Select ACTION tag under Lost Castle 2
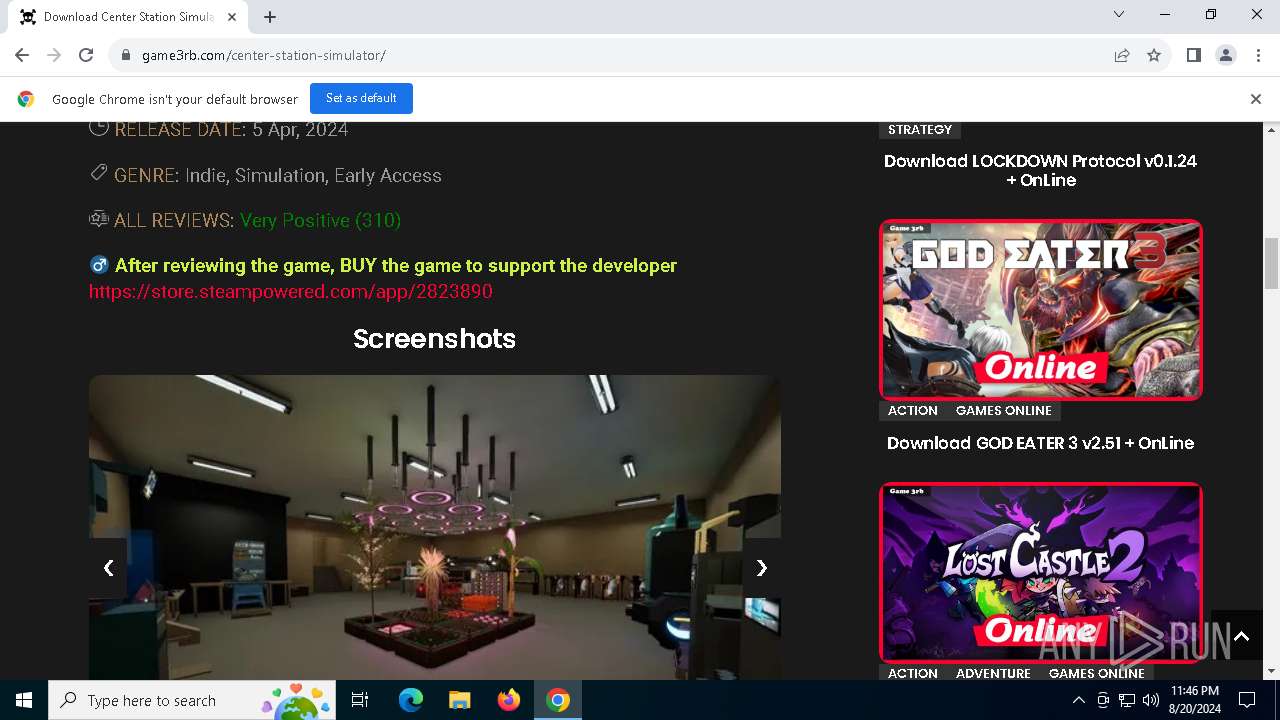 point(912,673)
